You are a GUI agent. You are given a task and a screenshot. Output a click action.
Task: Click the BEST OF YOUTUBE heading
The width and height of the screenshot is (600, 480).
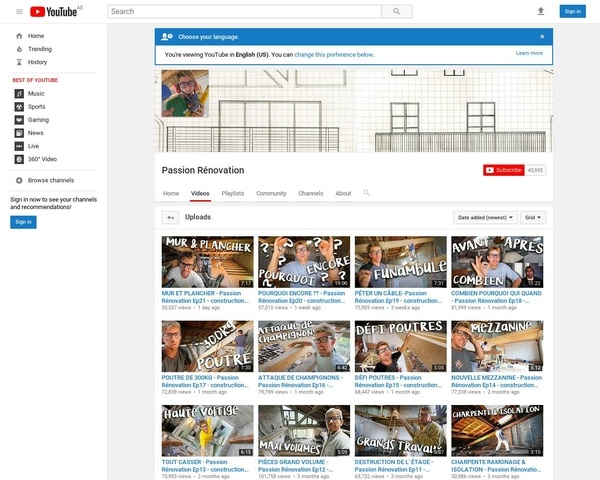tap(35, 80)
